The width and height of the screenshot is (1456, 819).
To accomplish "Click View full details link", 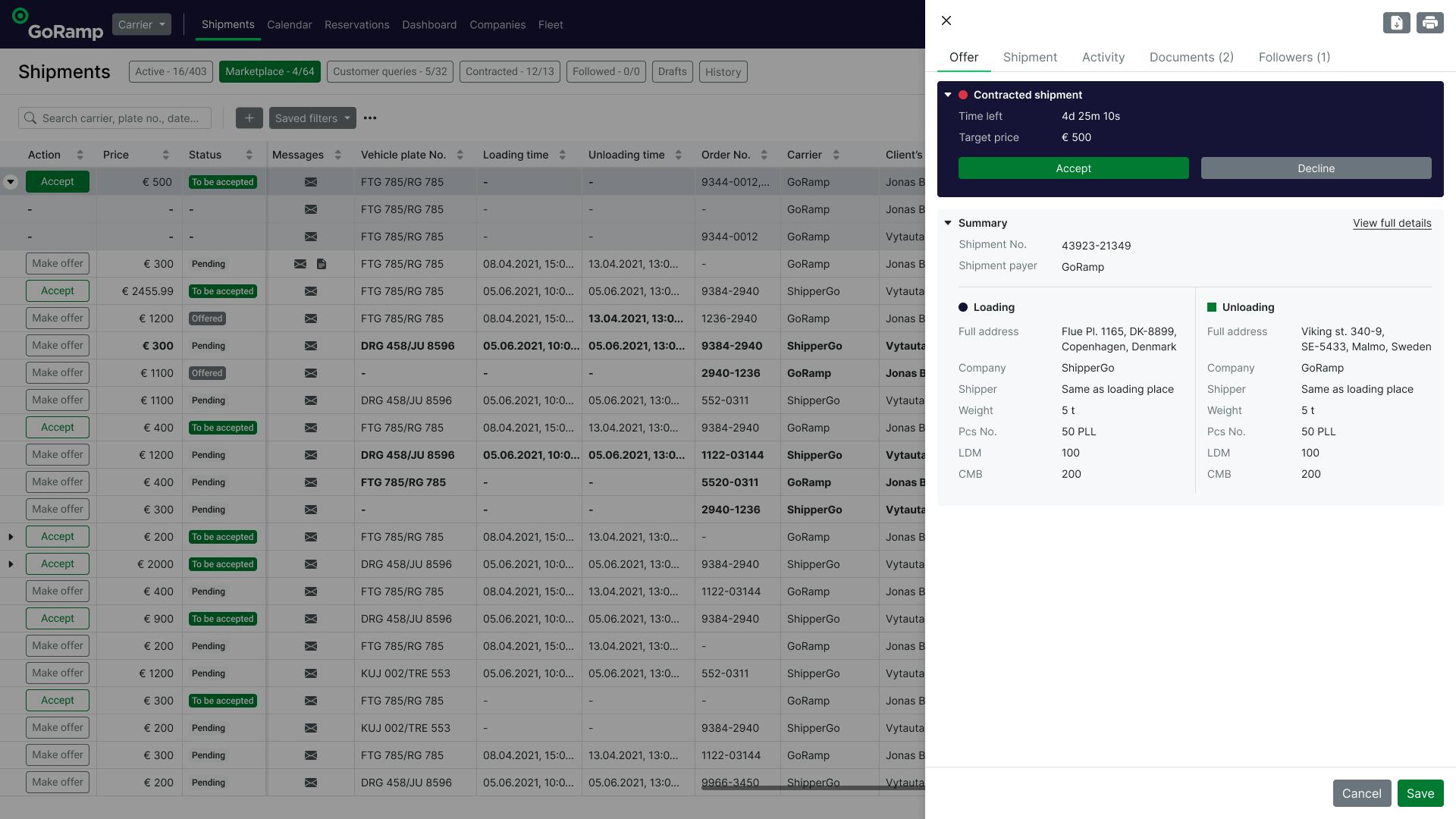I will tap(1392, 223).
